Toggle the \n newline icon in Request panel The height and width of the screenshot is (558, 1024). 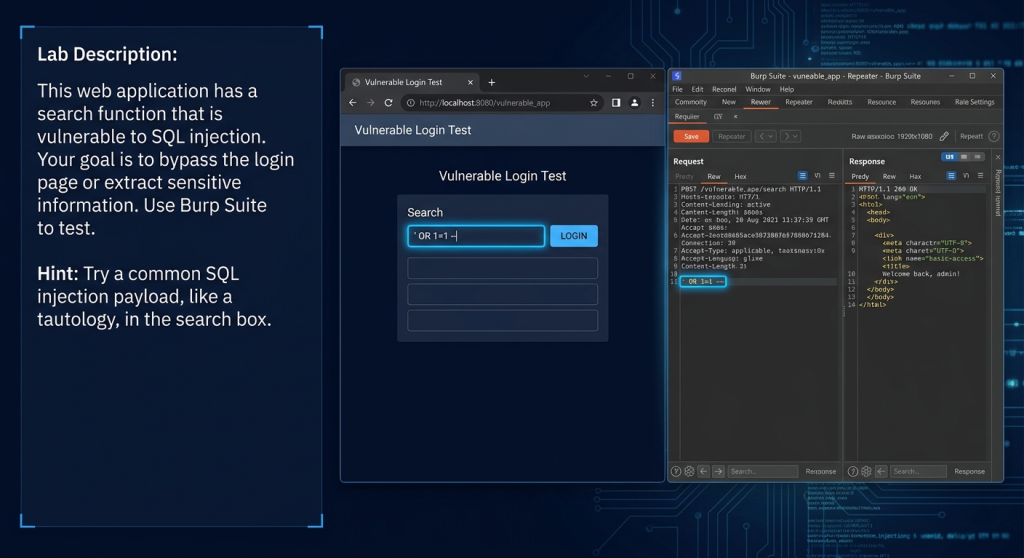coord(817,176)
